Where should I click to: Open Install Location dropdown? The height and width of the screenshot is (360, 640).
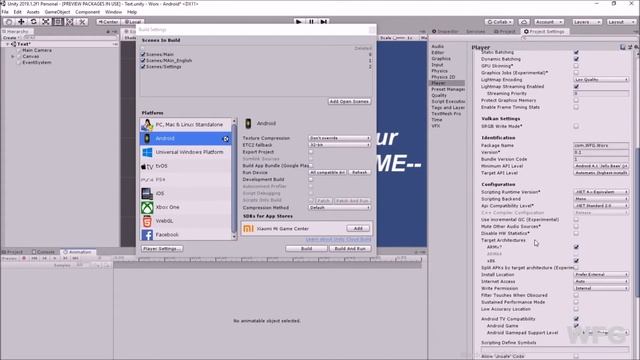pyautogui.click(x=601, y=274)
